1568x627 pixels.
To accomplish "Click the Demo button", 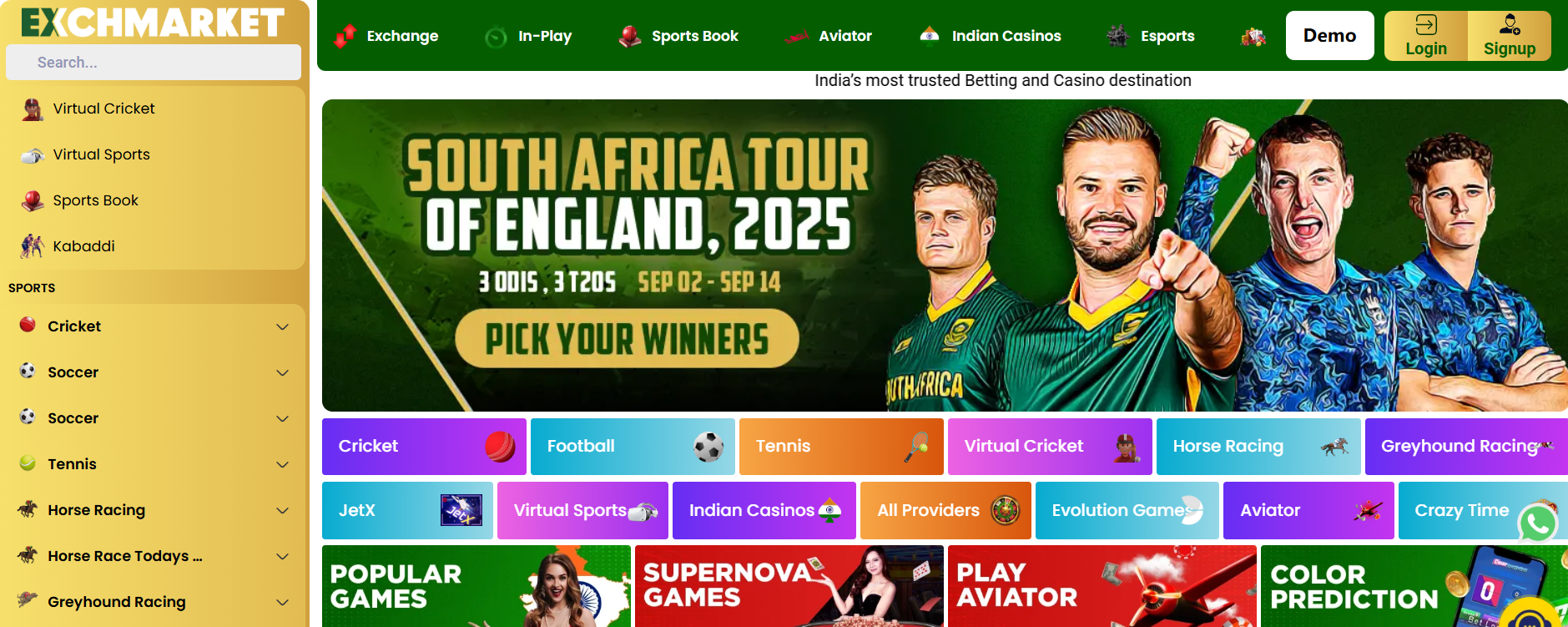I will click(x=1329, y=36).
